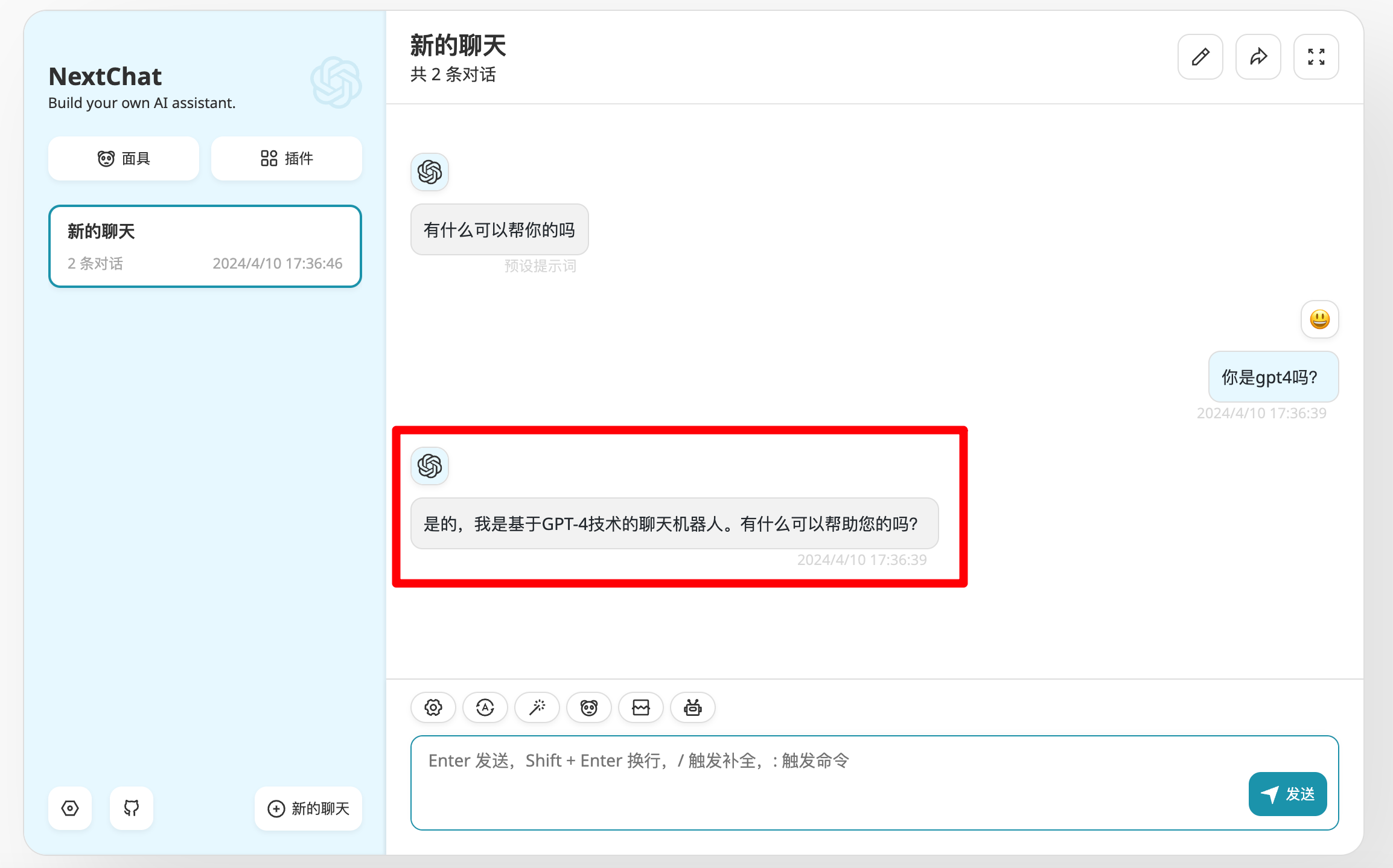This screenshot has height=868, width=1393.
Task: Click ChatGPT avatar above the GPT-4 reply
Action: [430, 466]
